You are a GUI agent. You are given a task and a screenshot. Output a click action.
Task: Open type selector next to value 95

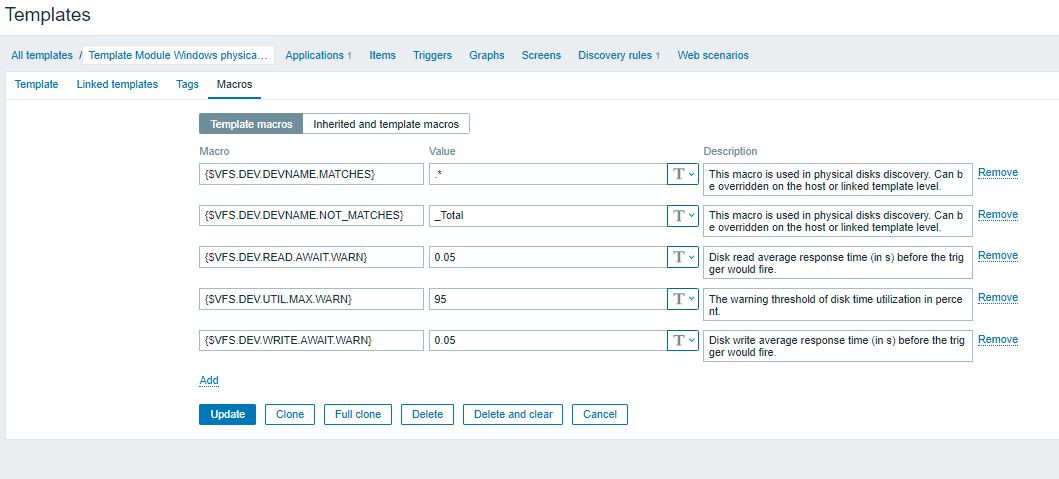[683, 299]
